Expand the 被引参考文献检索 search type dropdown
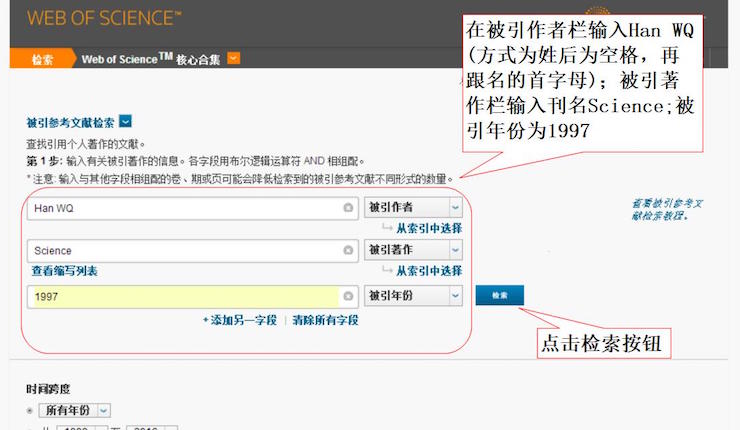Screen dimensions: 740x430 click(125, 122)
